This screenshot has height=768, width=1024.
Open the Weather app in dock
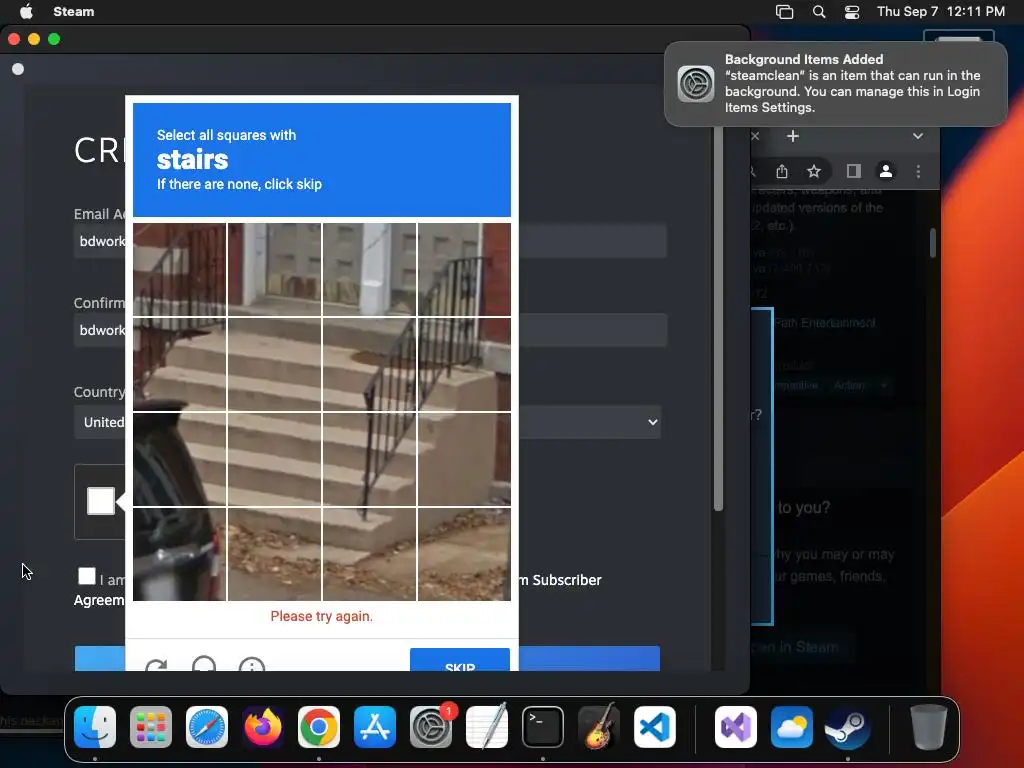(792, 727)
